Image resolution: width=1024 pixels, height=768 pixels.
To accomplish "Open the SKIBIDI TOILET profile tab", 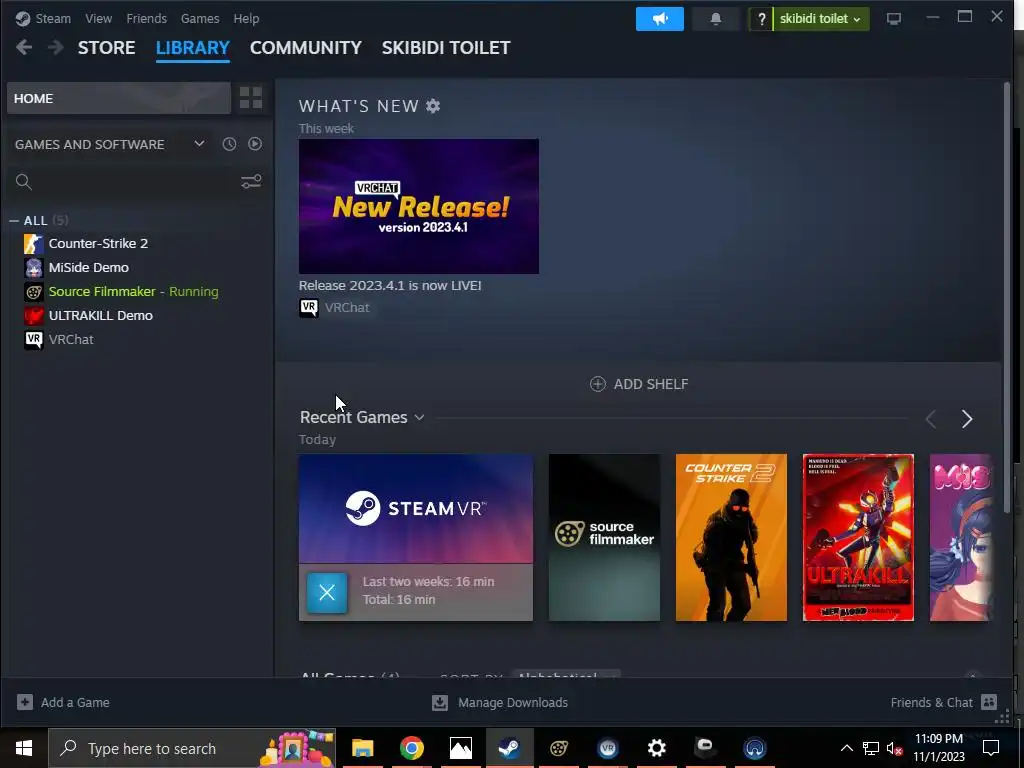I will coord(446,48).
